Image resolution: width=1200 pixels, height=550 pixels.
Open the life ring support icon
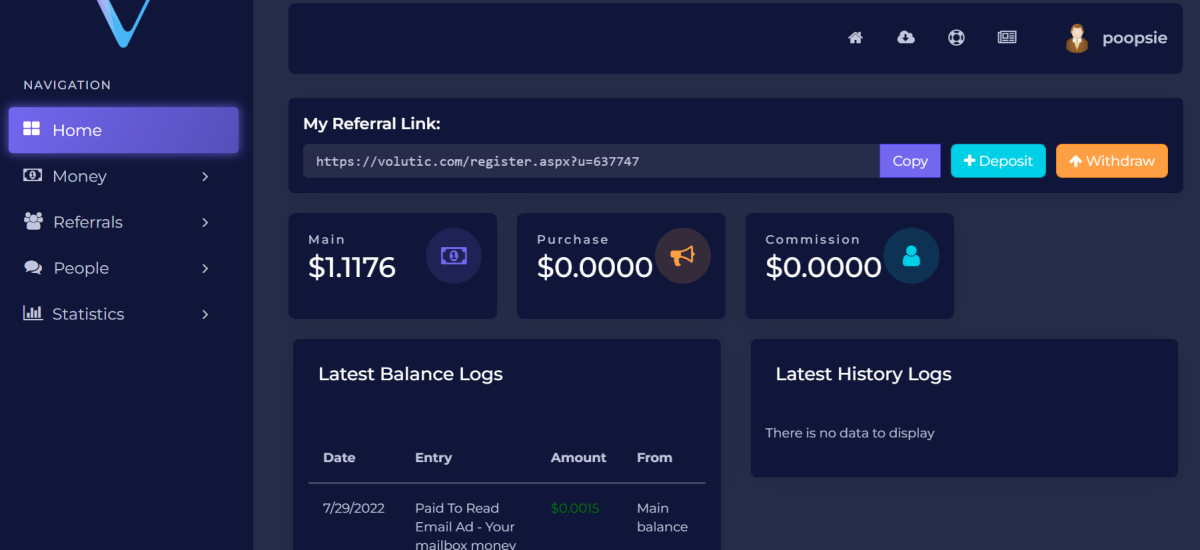pos(956,38)
